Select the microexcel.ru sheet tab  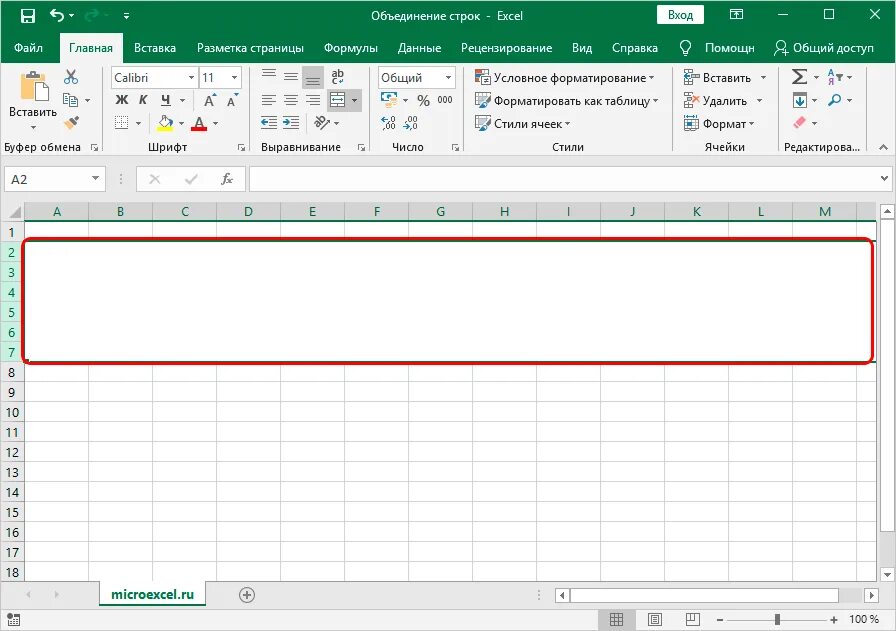tap(153, 594)
